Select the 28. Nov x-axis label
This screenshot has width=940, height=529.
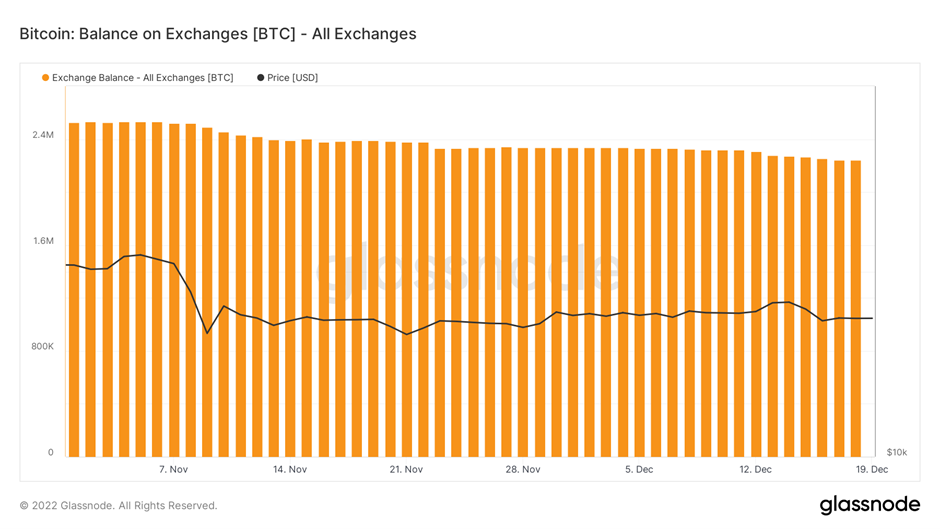pyautogui.click(x=523, y=469)
